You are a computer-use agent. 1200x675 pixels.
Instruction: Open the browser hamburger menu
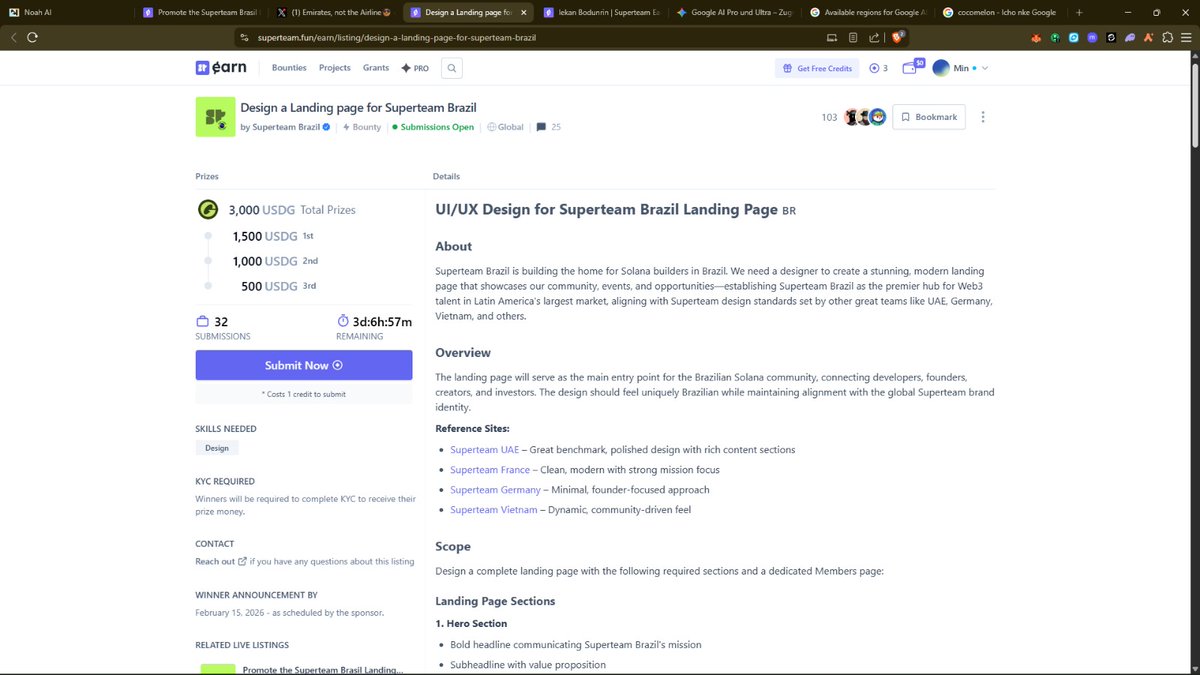[1186, 38]
